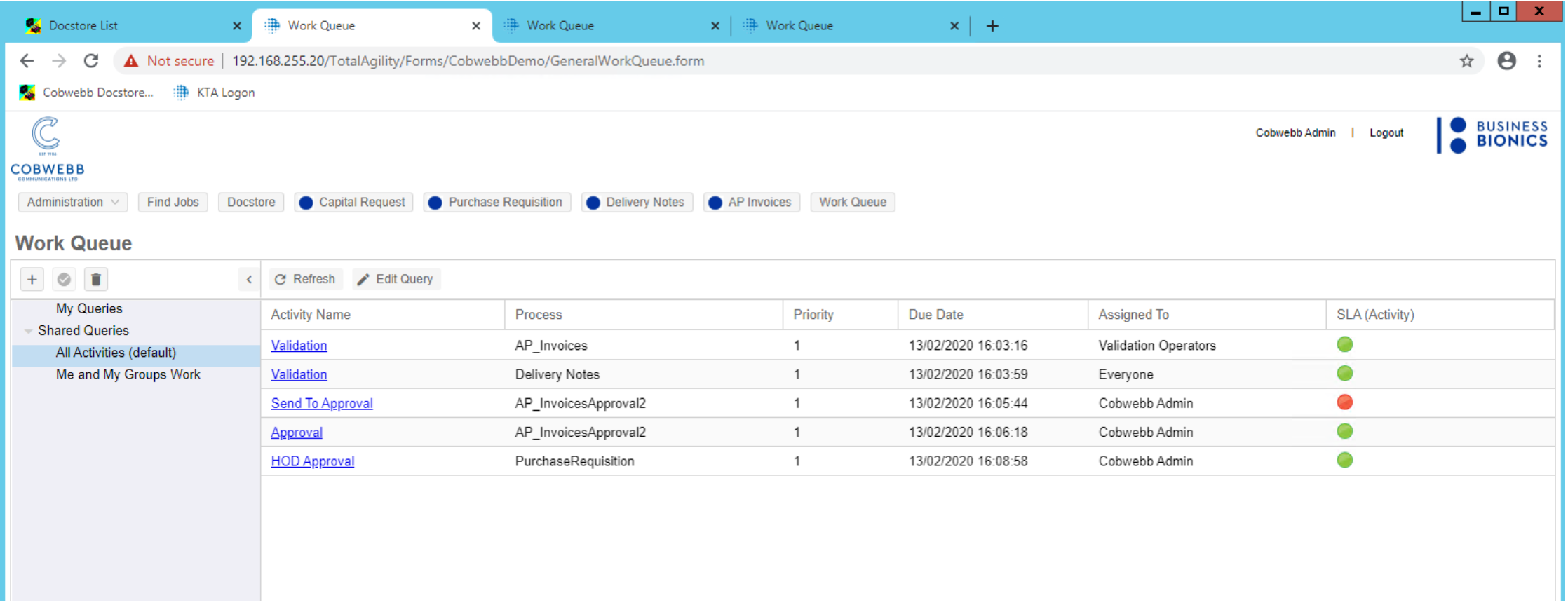Viewport: 1568px width, 605px height.
Task: Open the AP Invoices menu item
Action: tap(752, 203)
